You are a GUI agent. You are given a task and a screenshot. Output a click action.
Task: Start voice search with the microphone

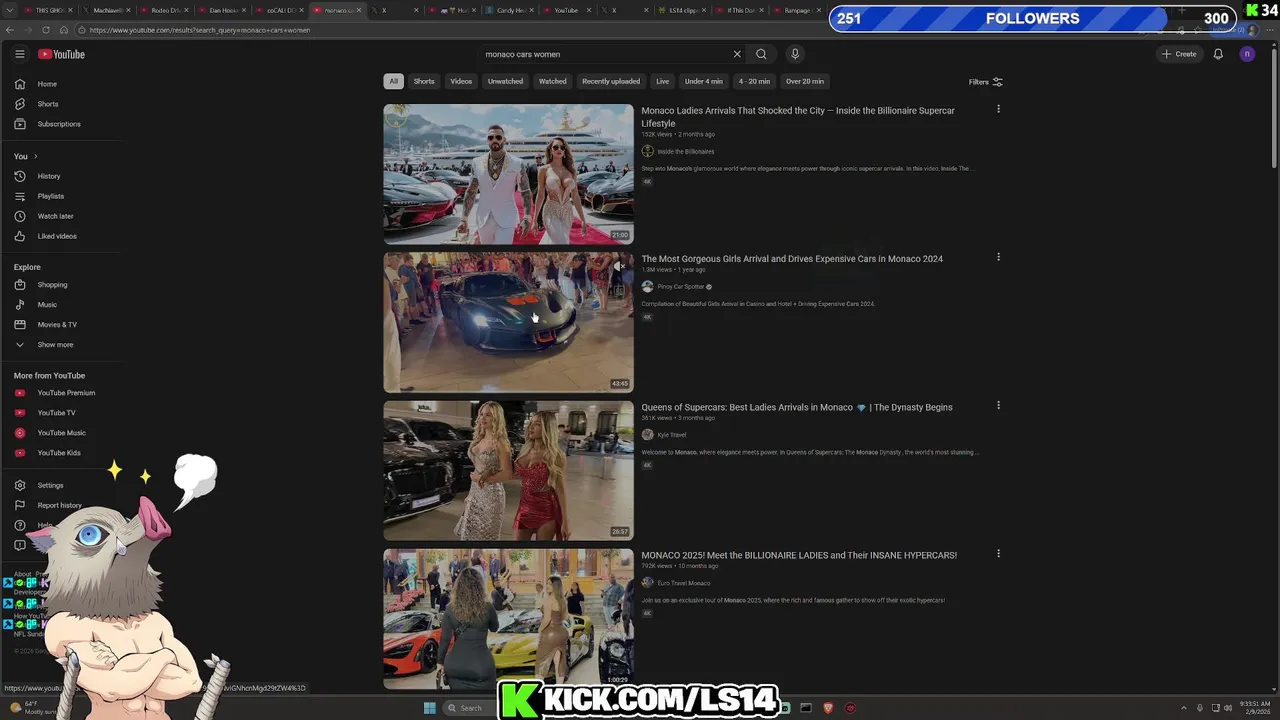point(795,54)
